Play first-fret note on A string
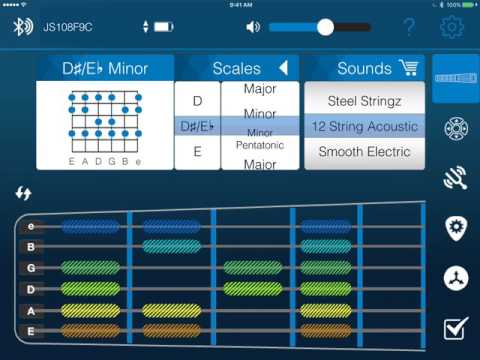Viewport: 480px width, 360px height. [x=90, y=311]
